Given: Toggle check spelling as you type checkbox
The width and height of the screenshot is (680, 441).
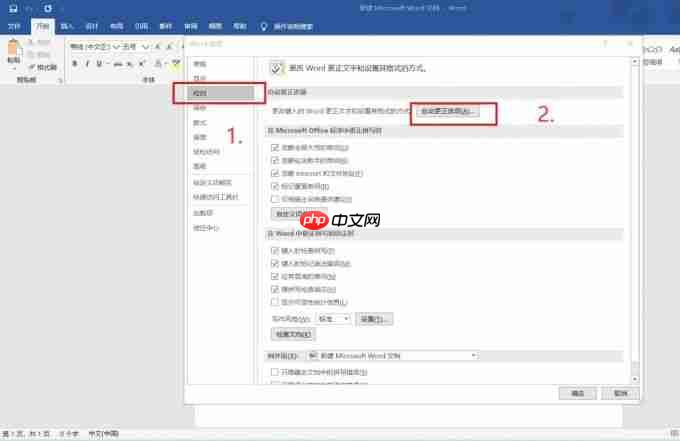Looking at the screenshot, I should click(275, 250).
